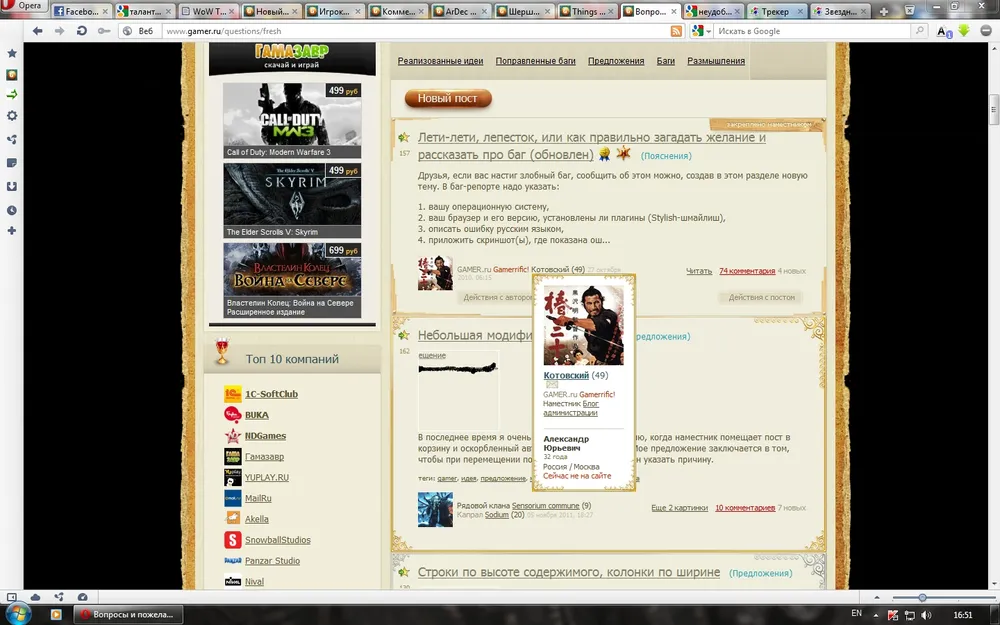The image size is (1000, 625).
Task: Switch to Трекер tab
Action: pyautogui.click(x=777, y=11)
